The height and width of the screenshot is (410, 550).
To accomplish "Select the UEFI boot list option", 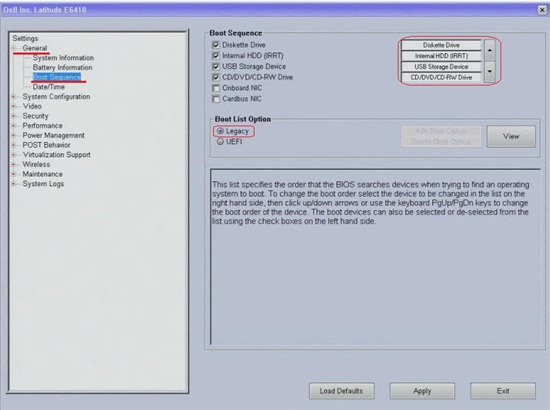I will pos(220,142).
